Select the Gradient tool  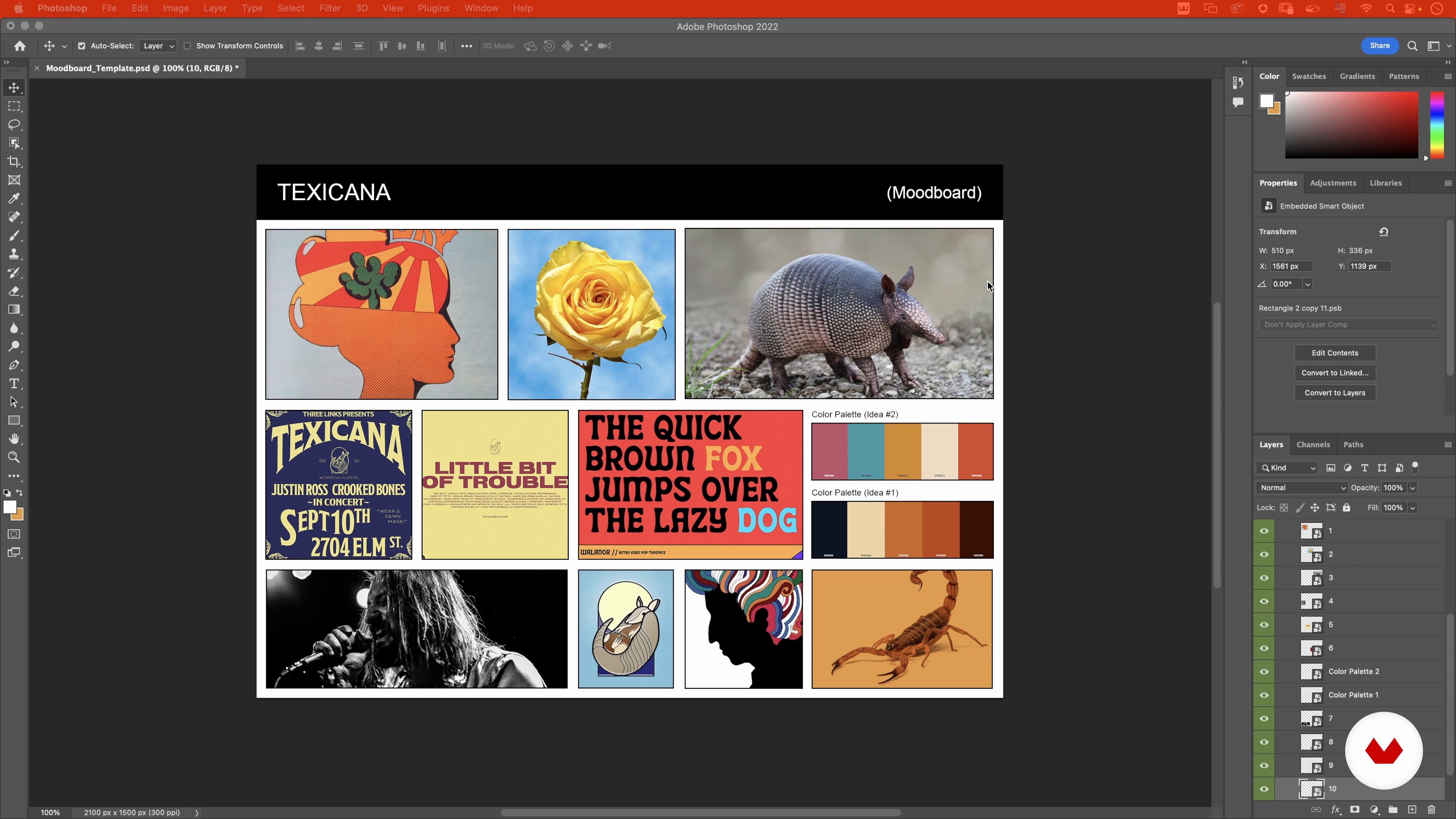point(14,310)
